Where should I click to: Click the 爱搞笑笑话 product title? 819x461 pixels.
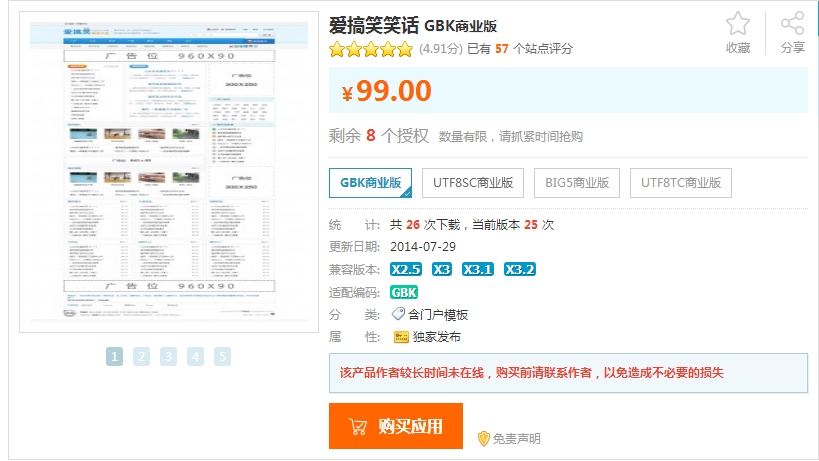[374, 25]
